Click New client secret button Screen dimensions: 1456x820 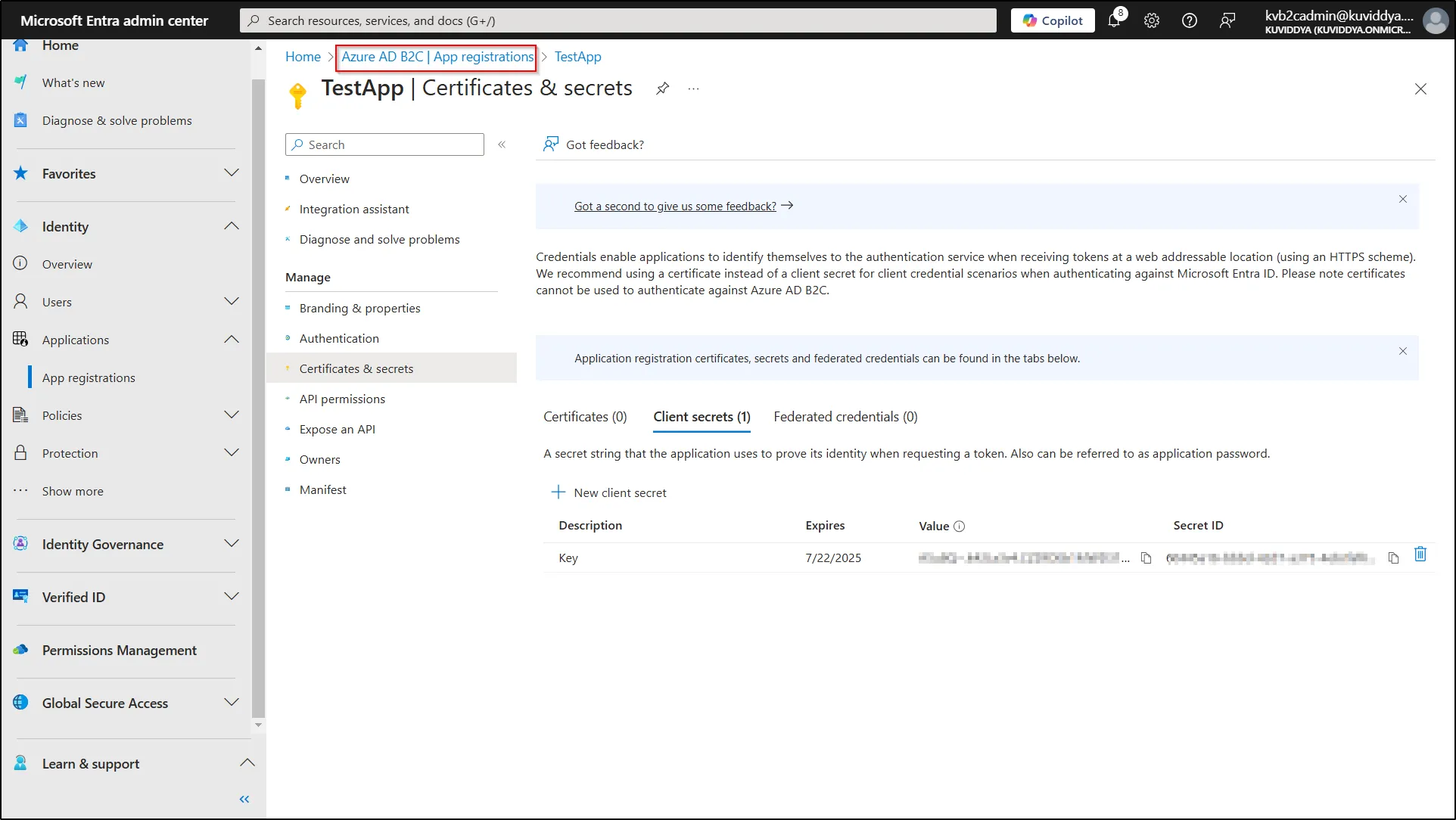[x=611, y=492]
